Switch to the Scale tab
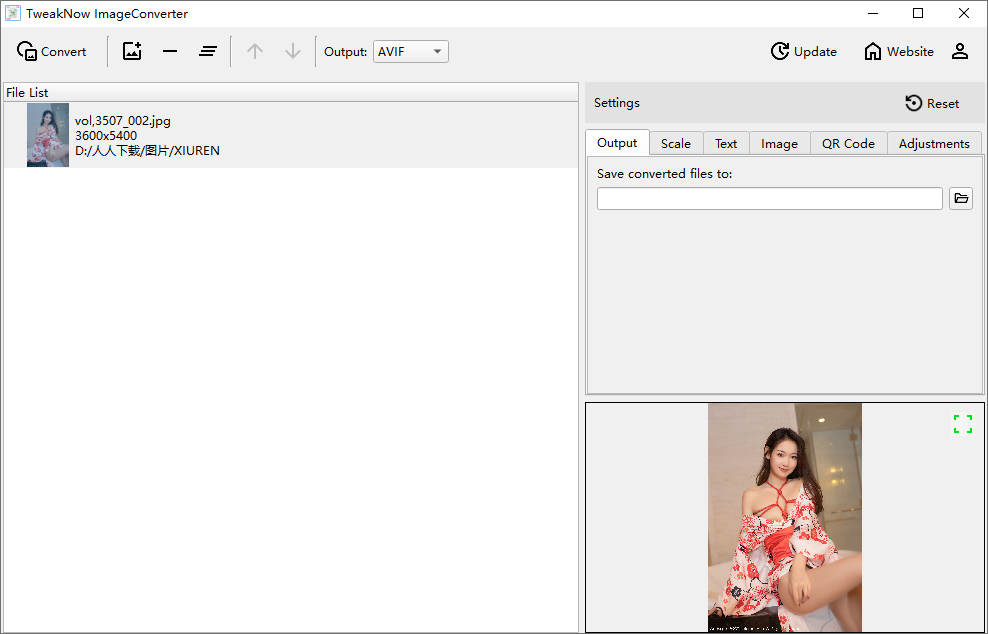Viewport: 988px width, 634px height. point(675,144)
